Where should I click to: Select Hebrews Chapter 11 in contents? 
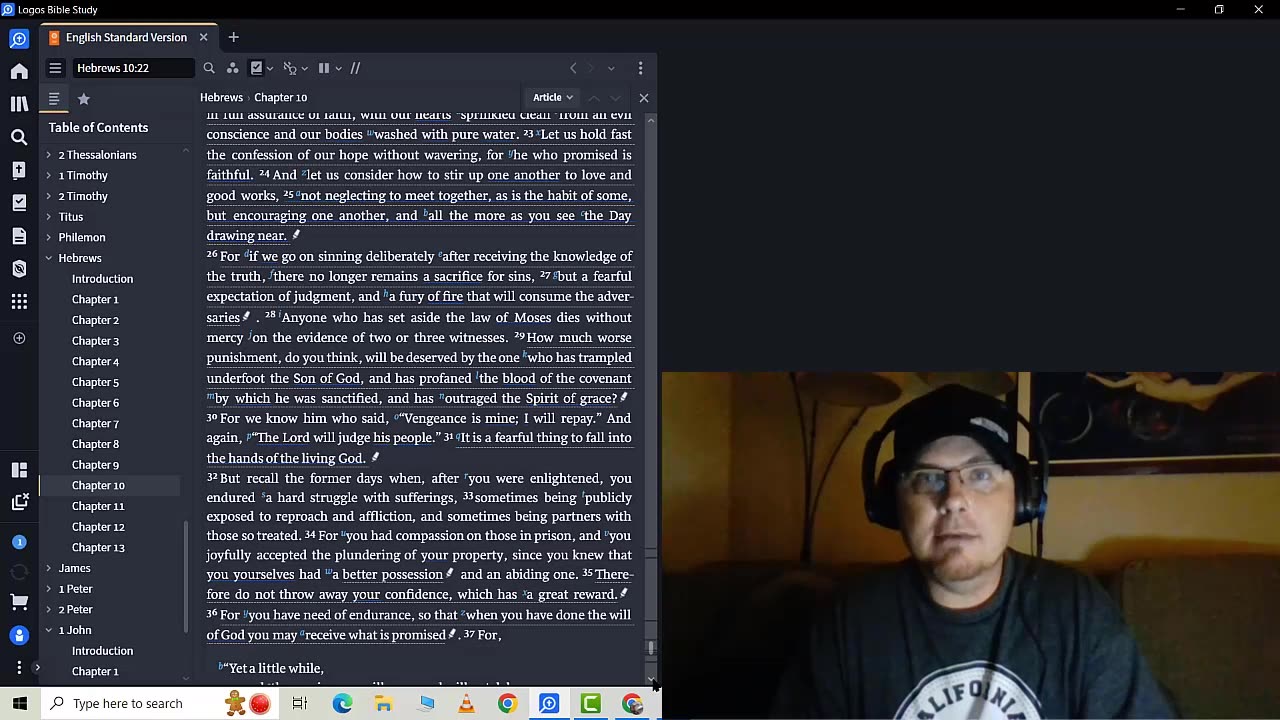click(x=98, y=506)
